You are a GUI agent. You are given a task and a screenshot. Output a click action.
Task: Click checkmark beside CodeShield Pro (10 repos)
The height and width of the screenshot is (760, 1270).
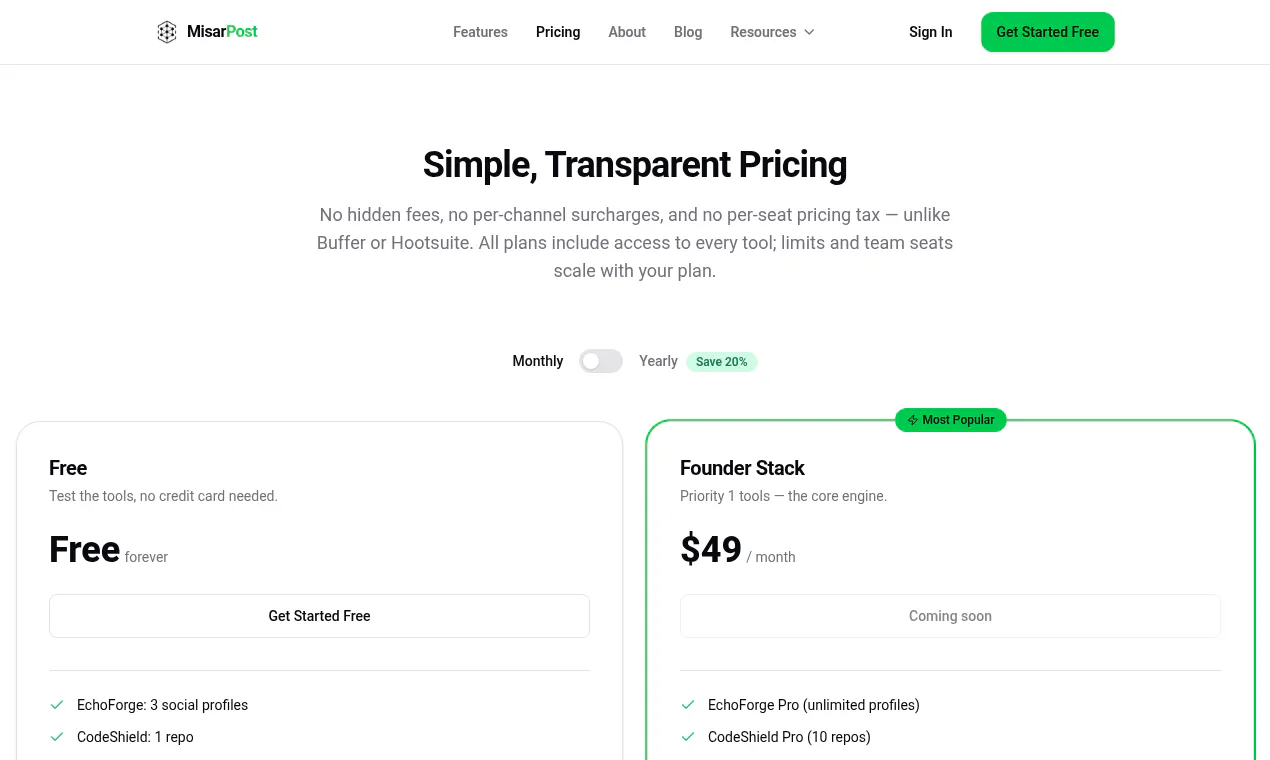[x=688, y=737]
